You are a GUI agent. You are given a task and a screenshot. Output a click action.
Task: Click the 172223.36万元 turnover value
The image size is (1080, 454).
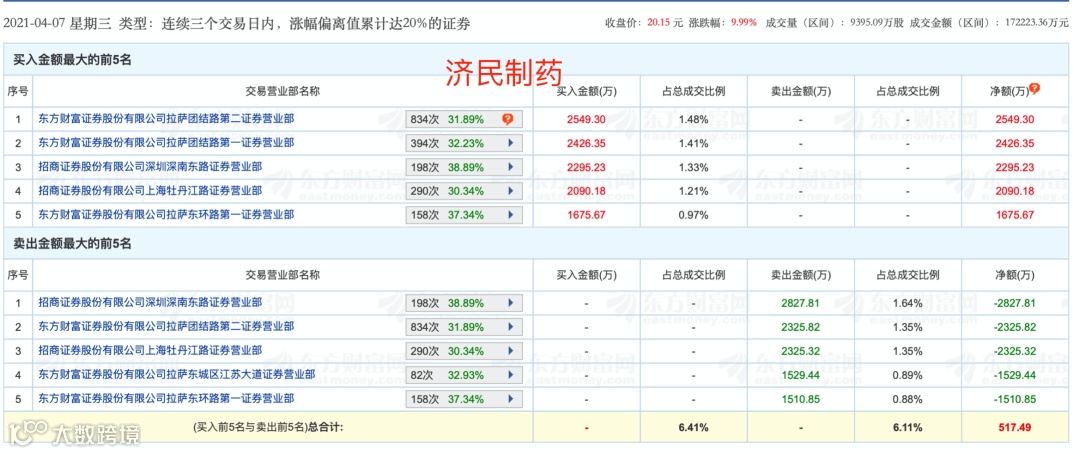coord(1037,23)
